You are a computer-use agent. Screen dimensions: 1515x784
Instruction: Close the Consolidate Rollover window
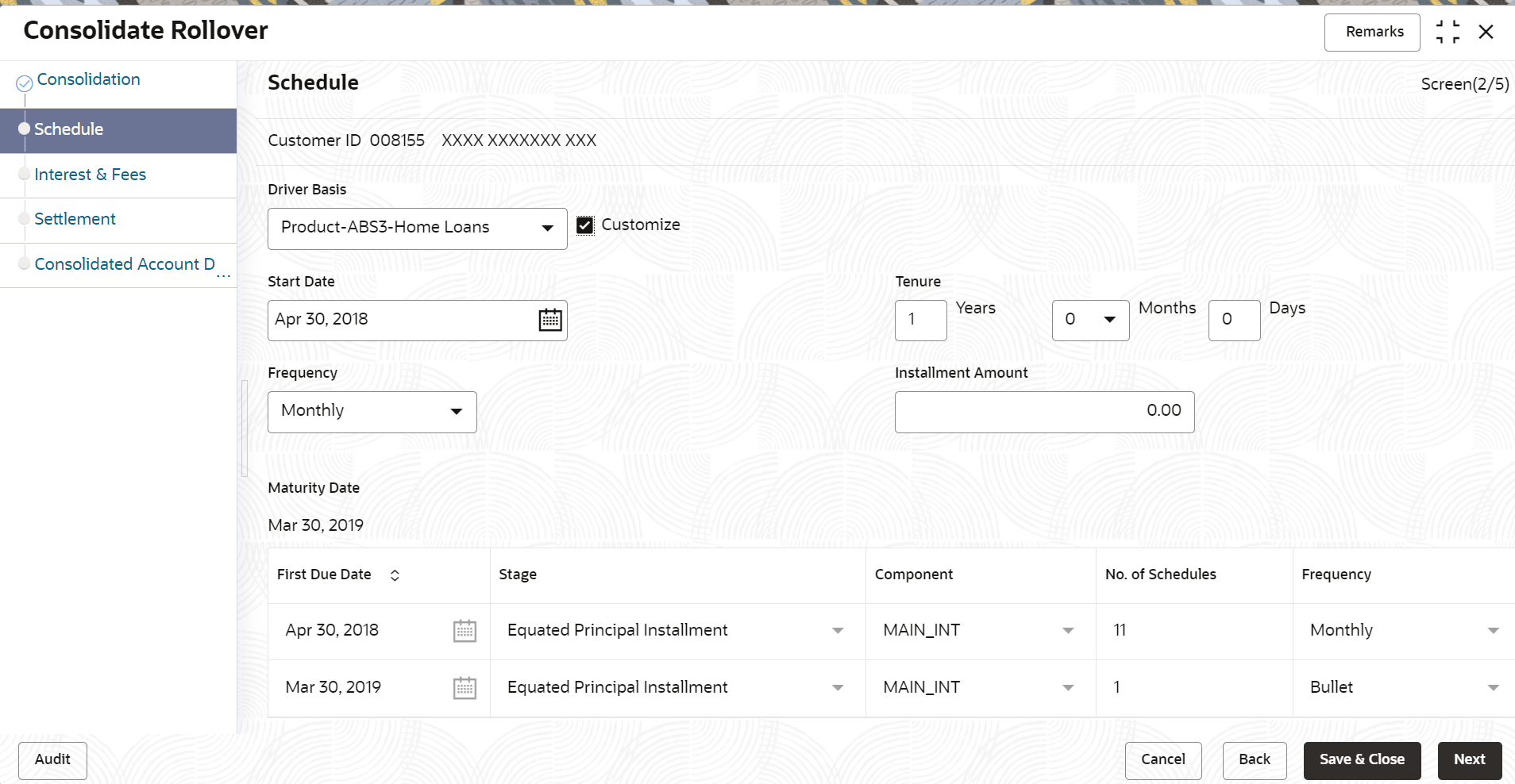1486,32
